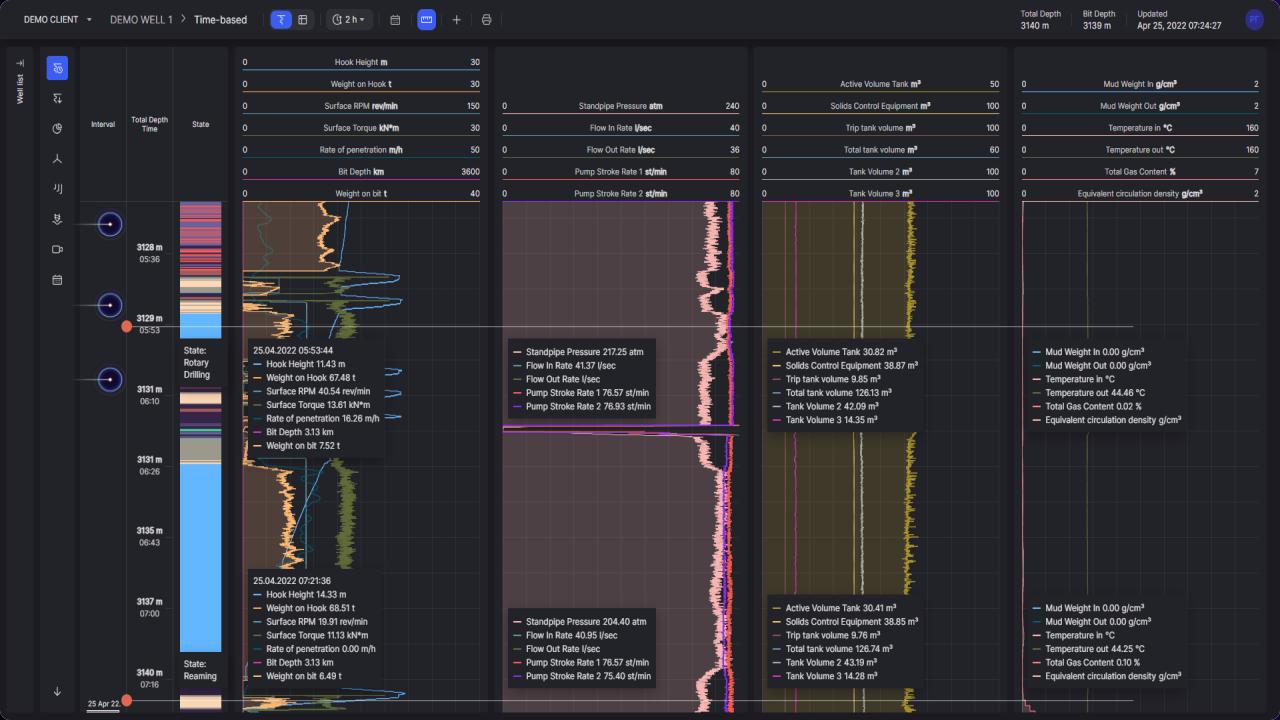Switch to table layout view toggle
This screenshot has height=720, width=1280.
click(x=303, y=20)
